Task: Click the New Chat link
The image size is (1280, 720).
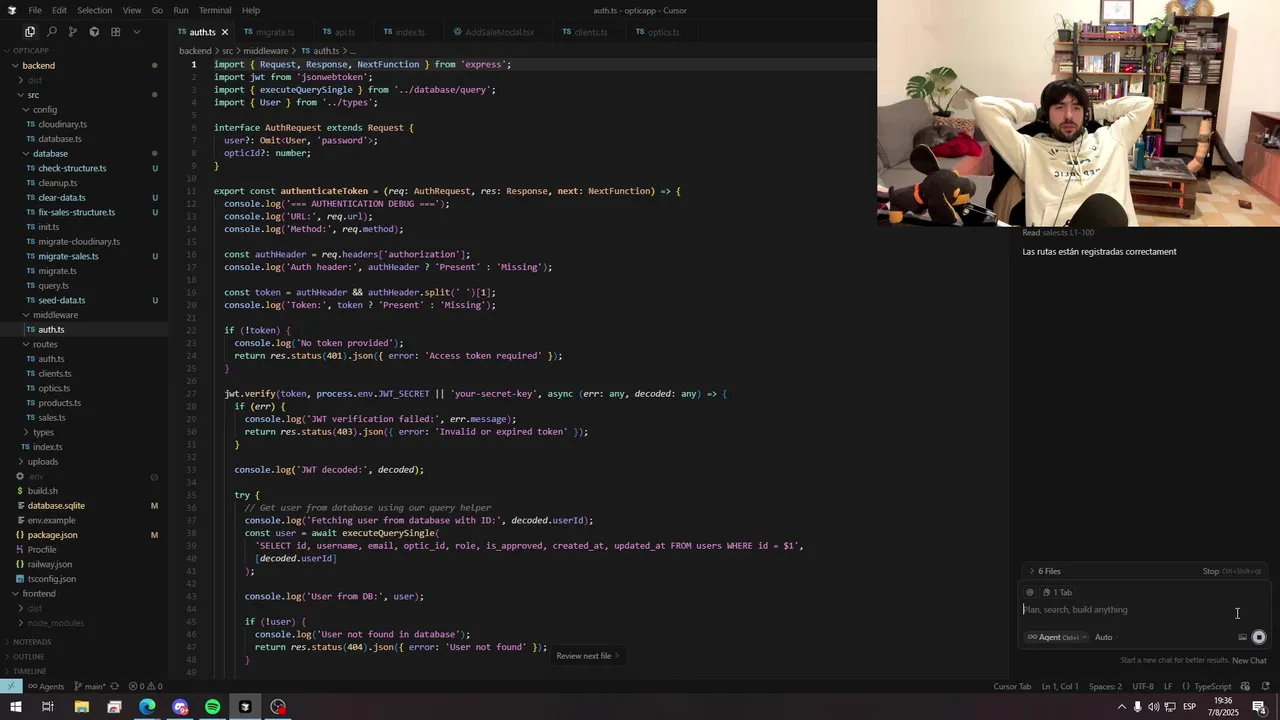Action: click(1249, 660)
